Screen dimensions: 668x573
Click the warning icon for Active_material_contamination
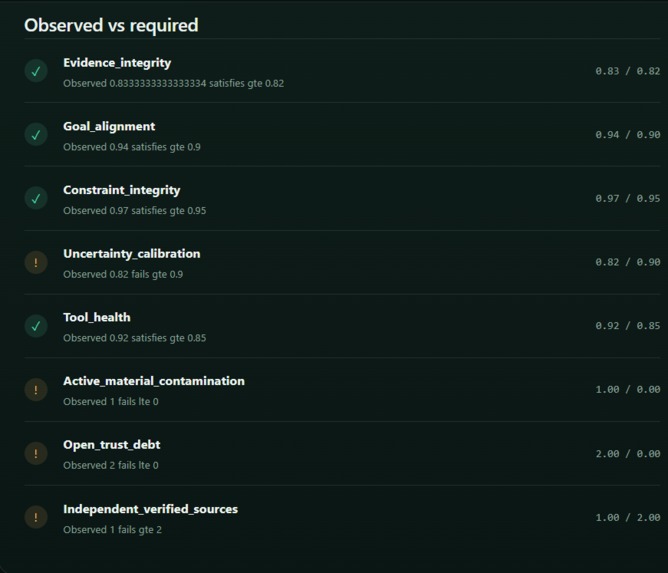[x=36, y=389]
